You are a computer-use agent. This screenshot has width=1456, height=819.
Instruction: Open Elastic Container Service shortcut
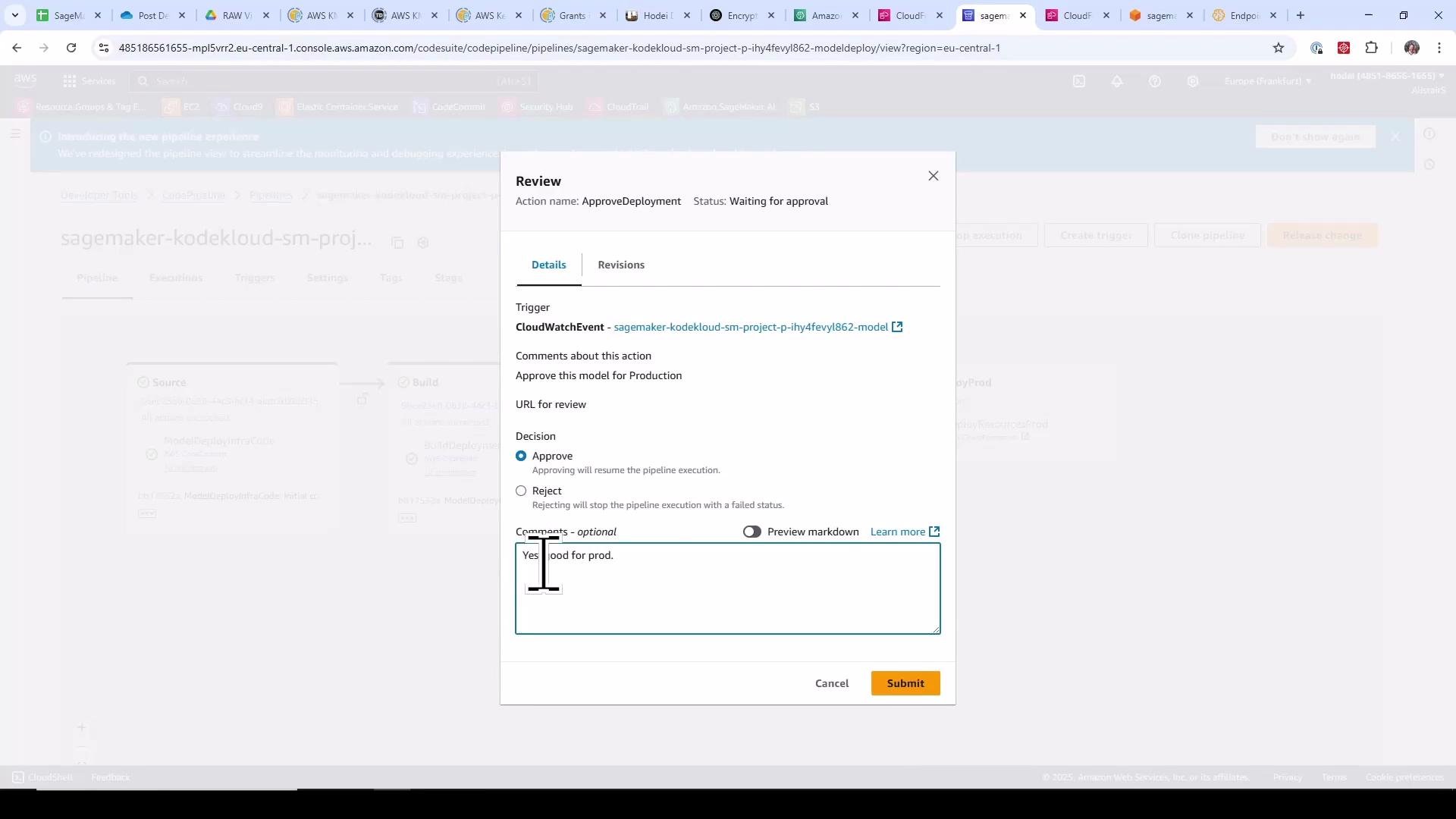[x=338, y=107]
